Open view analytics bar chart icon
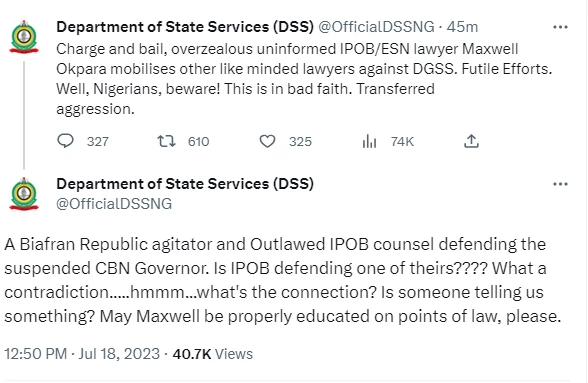The height and width of the screenshot is (383, 588). pyautogui.click(x=369, y=141)
